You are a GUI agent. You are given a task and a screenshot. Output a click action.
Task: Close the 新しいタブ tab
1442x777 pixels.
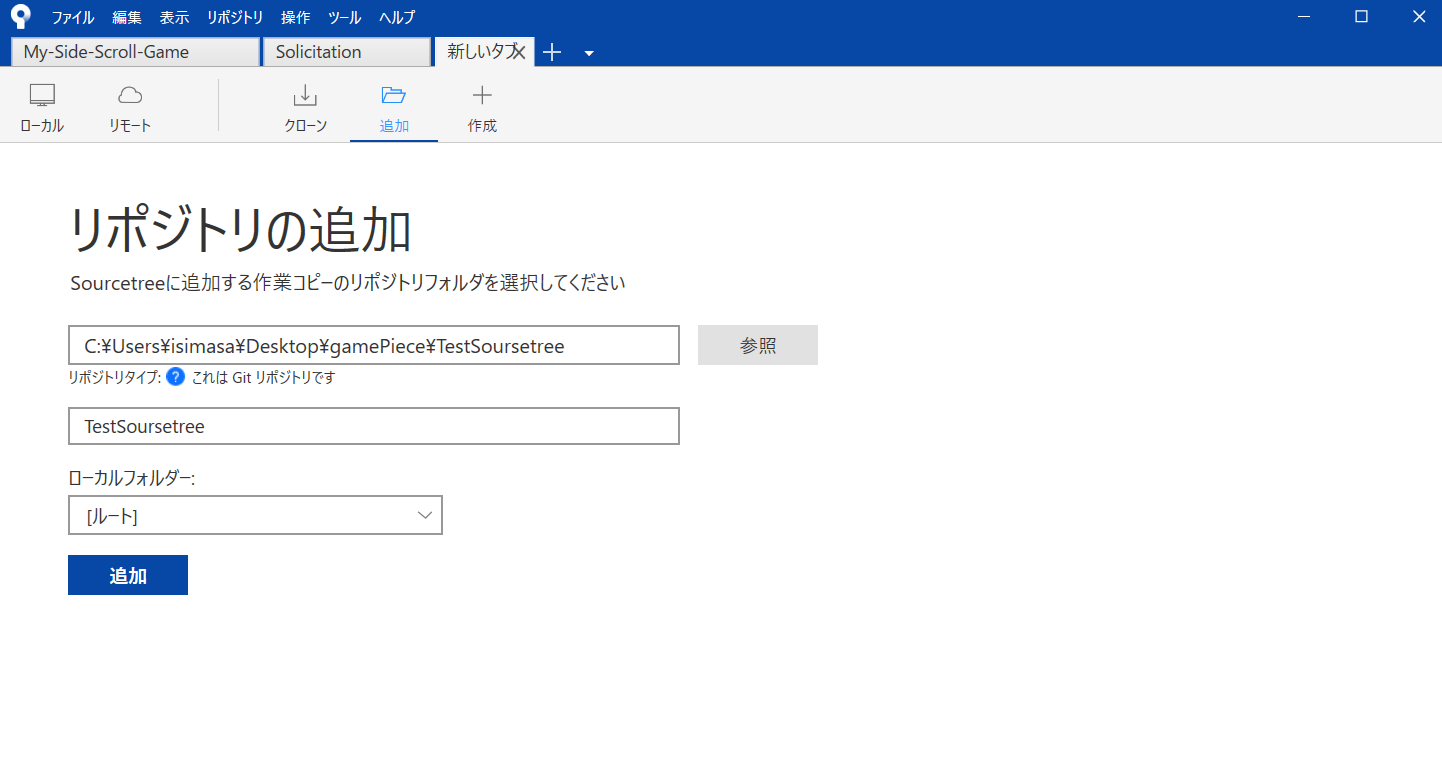pos(518,52)
